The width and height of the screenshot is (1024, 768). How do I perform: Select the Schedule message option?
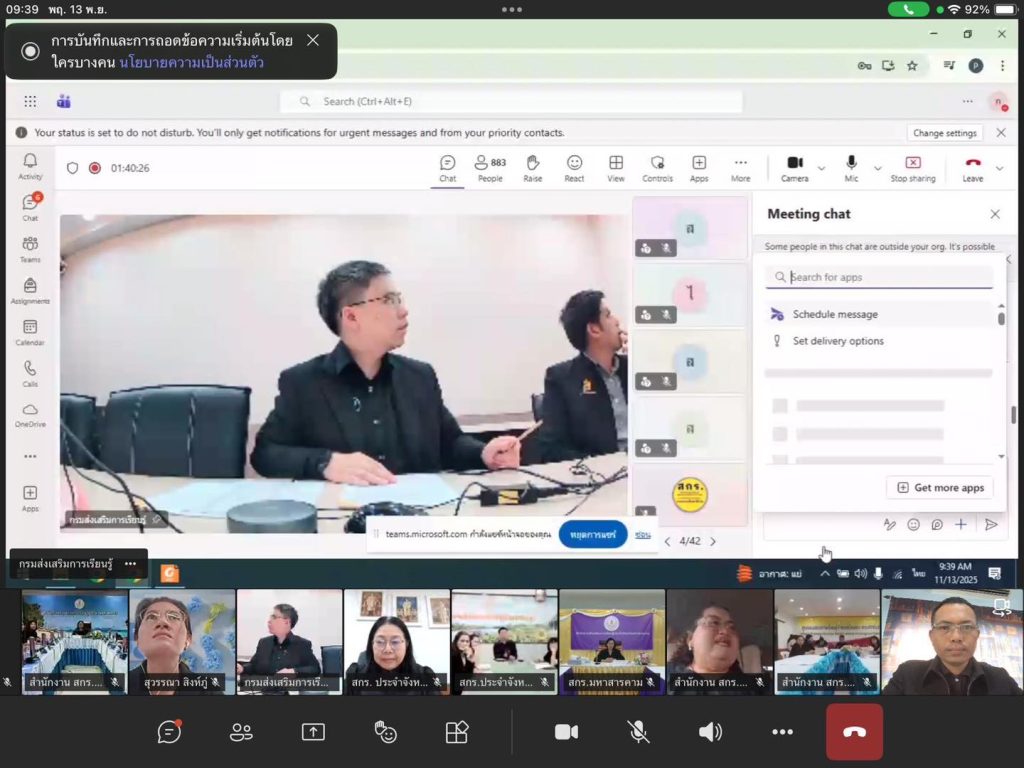(835, 314)
